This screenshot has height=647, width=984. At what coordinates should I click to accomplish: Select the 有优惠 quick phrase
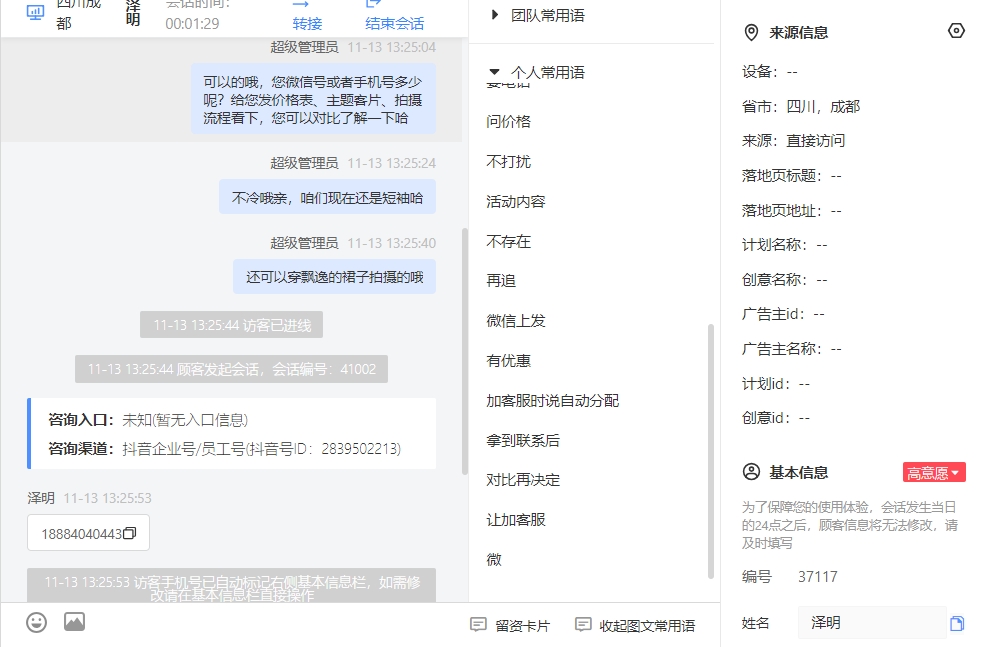click(x=508, y=361)
